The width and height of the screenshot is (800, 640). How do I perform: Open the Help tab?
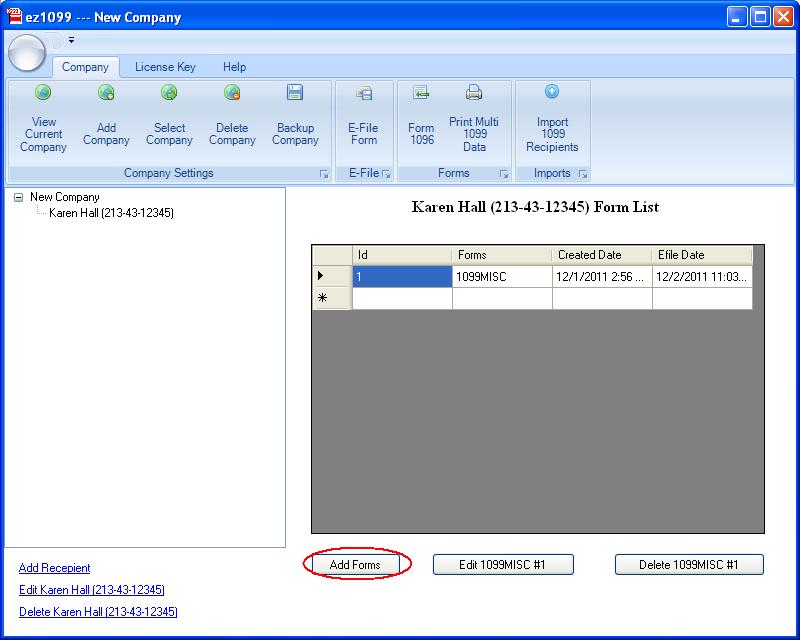[x=234, y=67]
